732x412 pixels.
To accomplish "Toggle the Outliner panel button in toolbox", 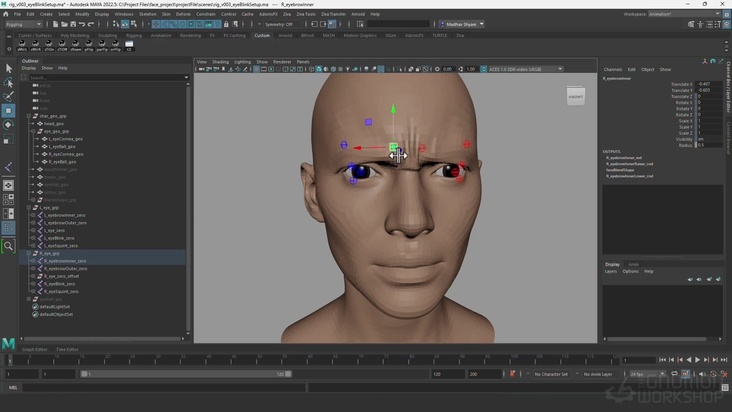I will point(8,228).
